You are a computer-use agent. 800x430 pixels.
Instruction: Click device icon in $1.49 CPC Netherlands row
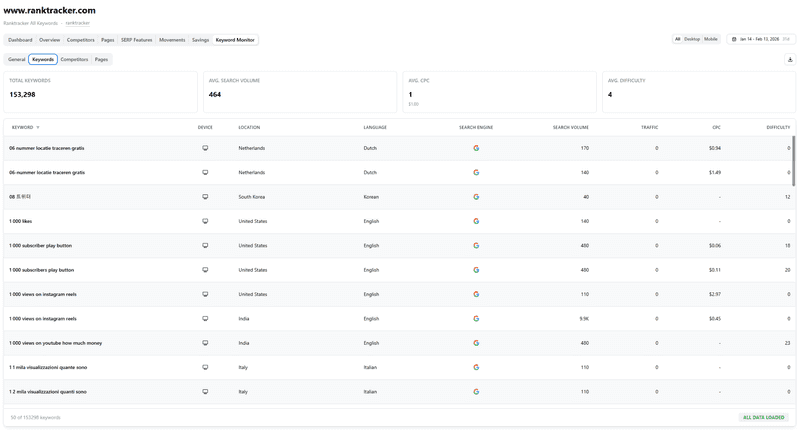205,172
